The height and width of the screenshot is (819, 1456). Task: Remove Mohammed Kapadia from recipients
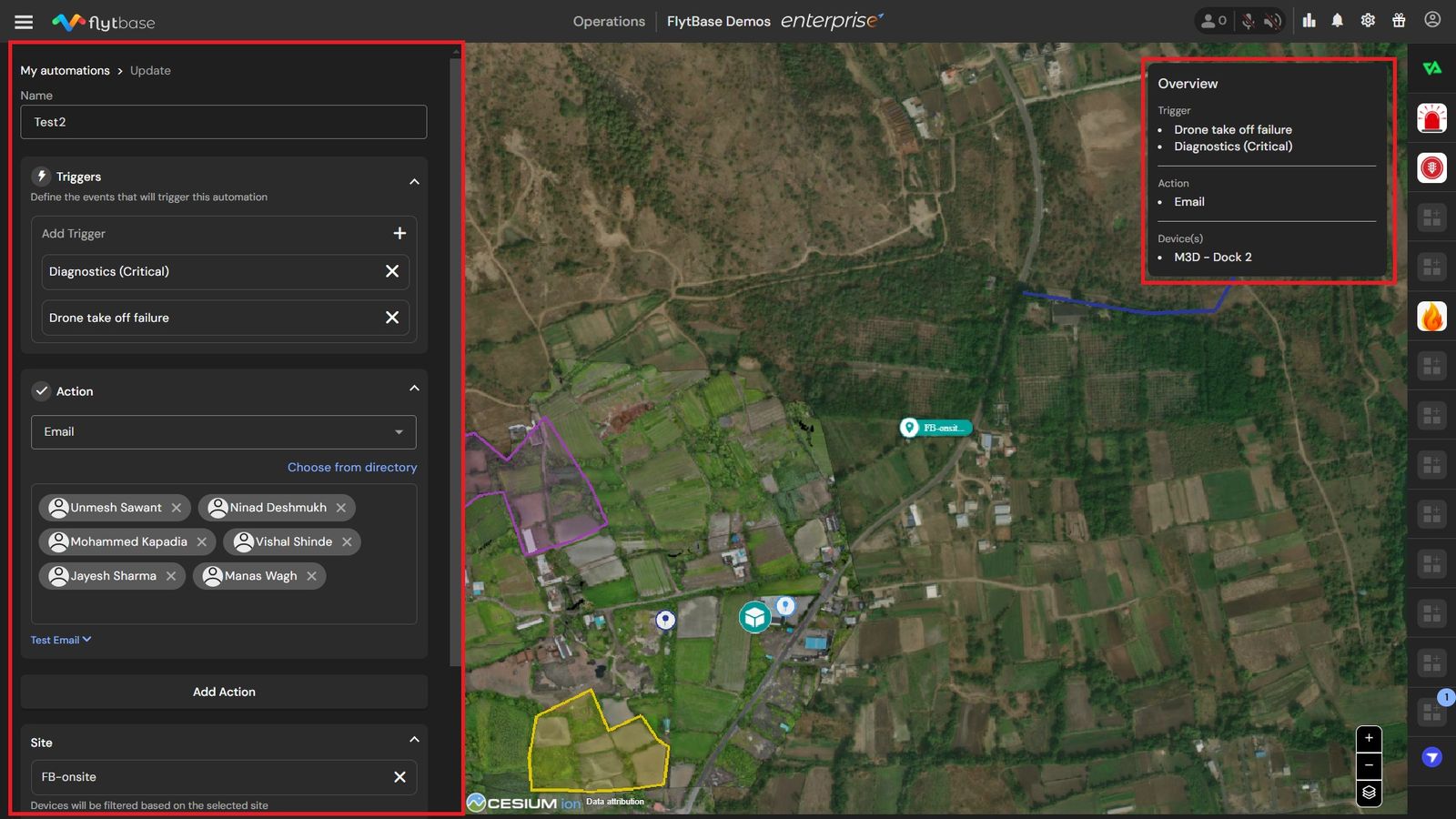click(x=202, y=541)
